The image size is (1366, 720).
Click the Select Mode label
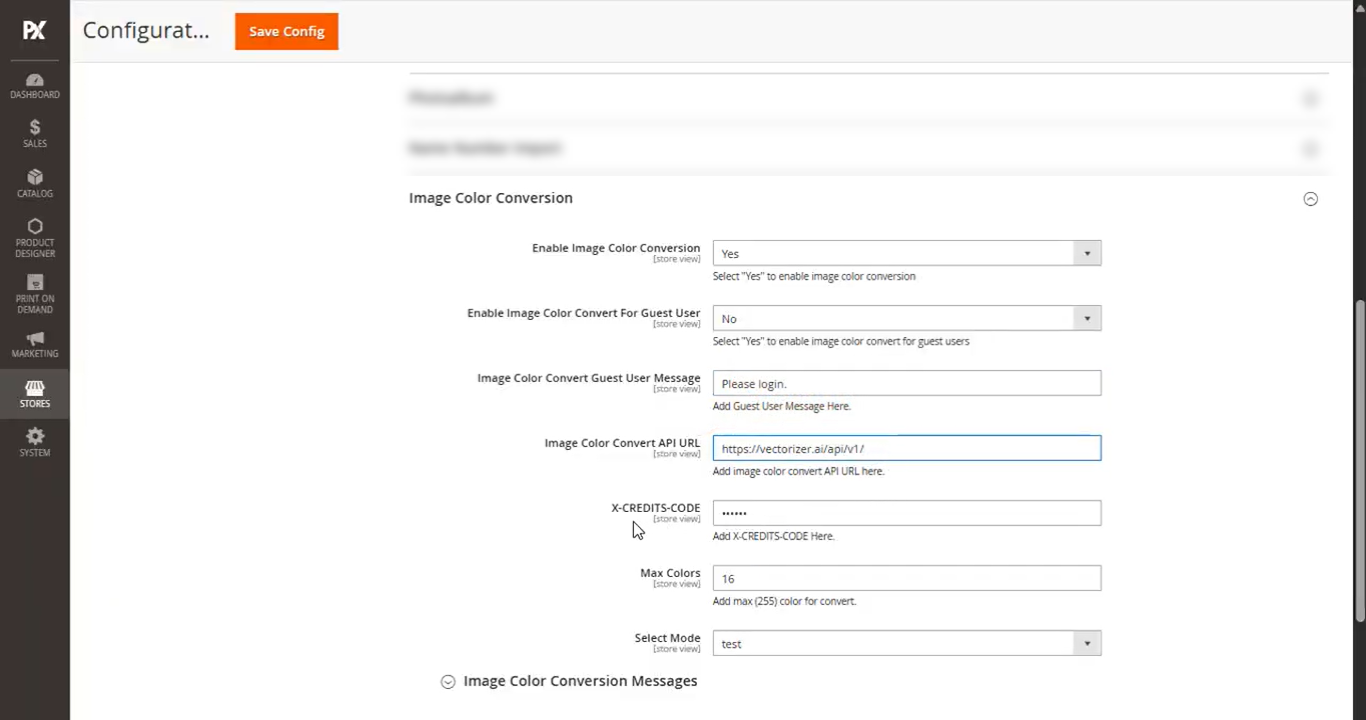667,638
